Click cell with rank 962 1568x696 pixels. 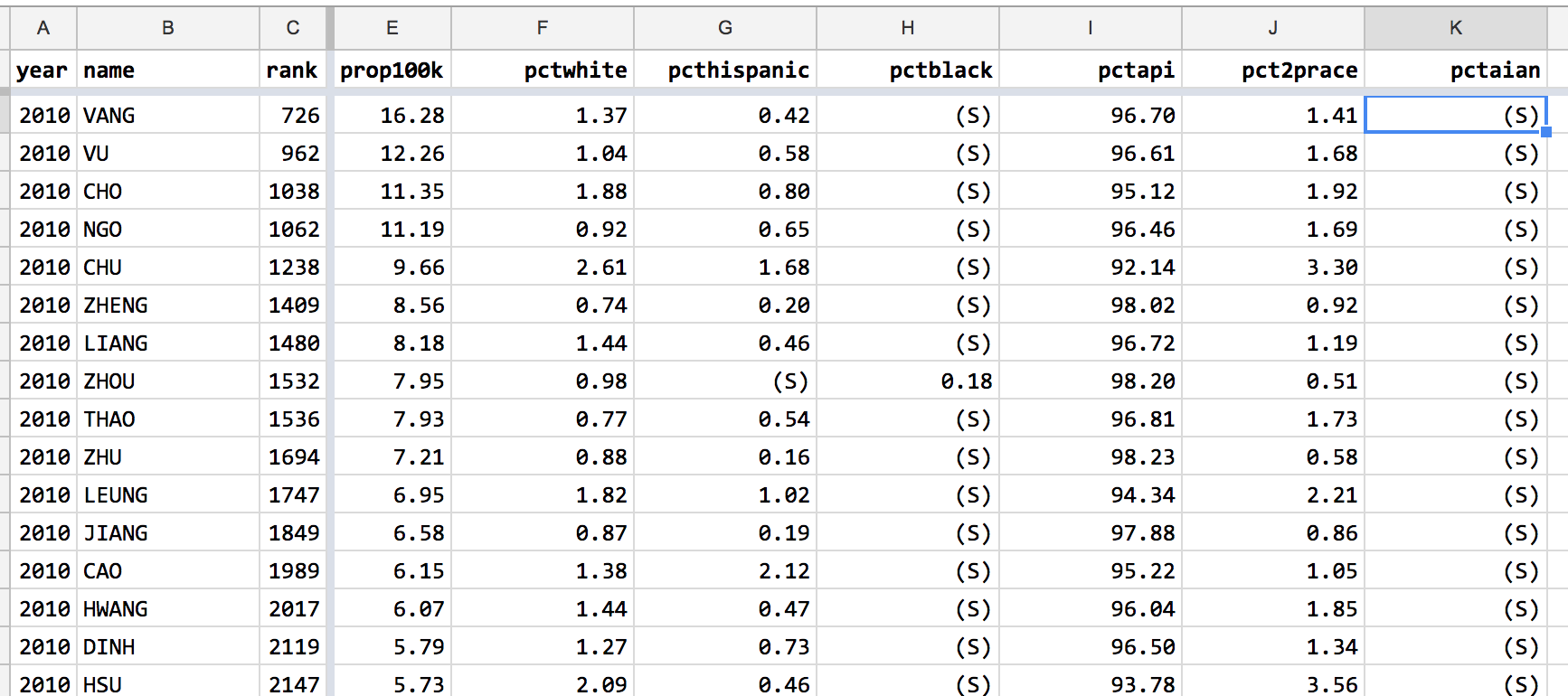(293, 153)
